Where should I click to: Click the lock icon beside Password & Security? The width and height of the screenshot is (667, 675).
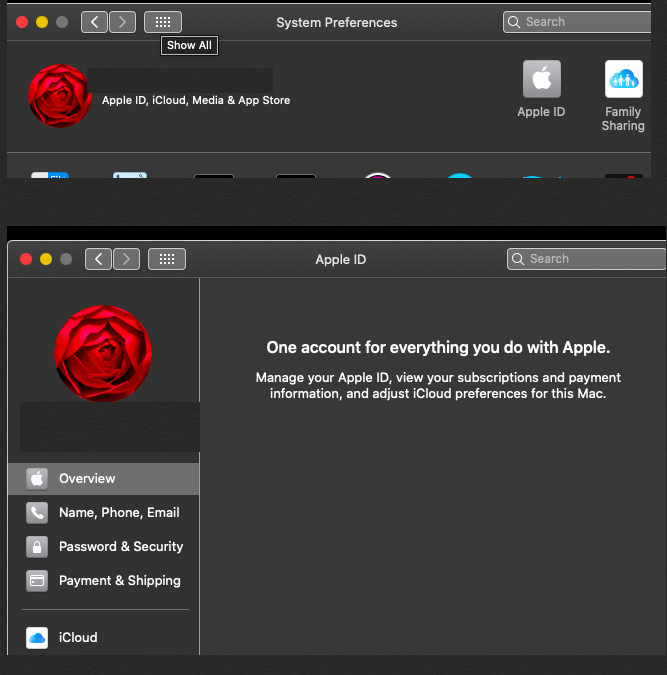[37, 547]
